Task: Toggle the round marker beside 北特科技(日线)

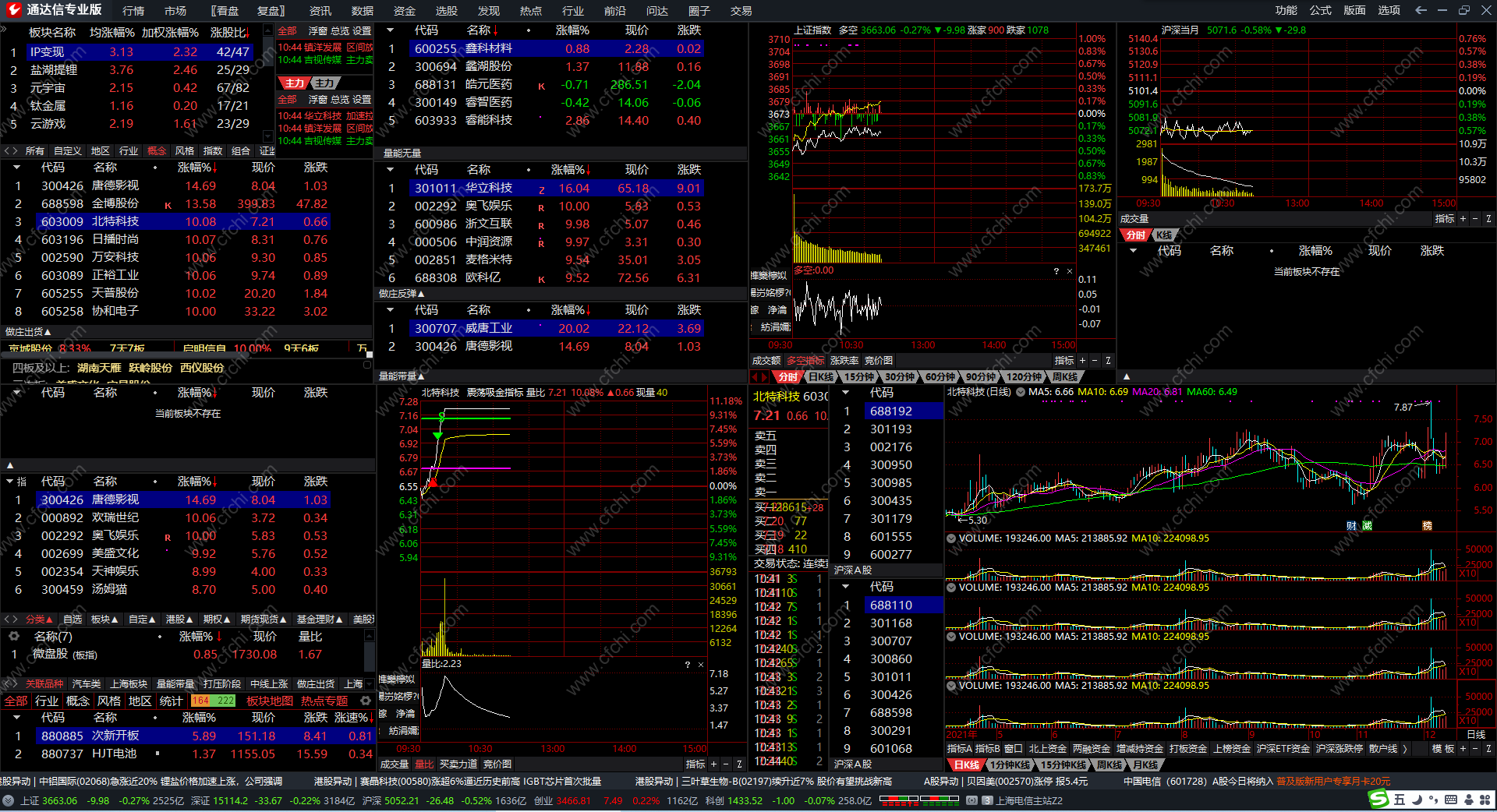Action: [x=1021, y=392]
